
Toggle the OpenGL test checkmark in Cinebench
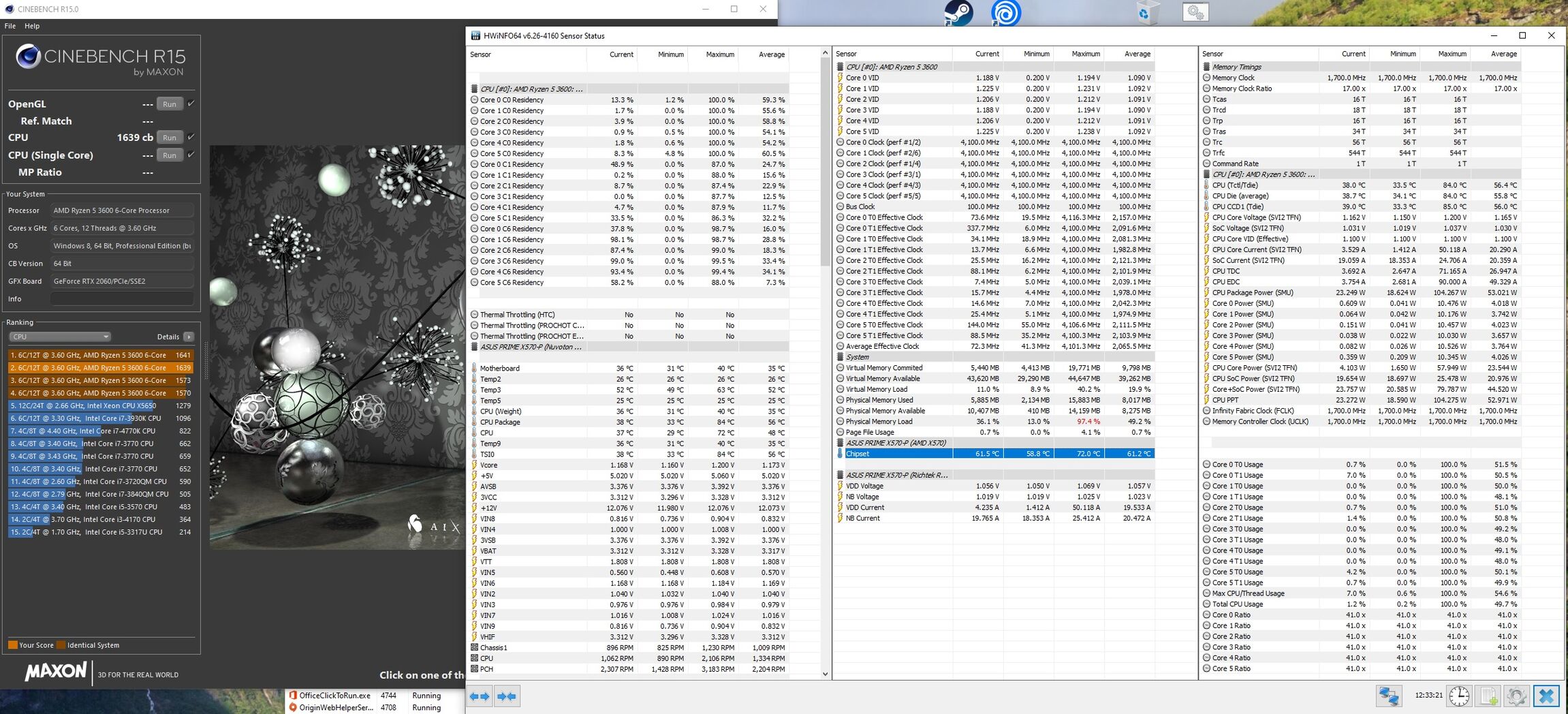click(191, 104)
